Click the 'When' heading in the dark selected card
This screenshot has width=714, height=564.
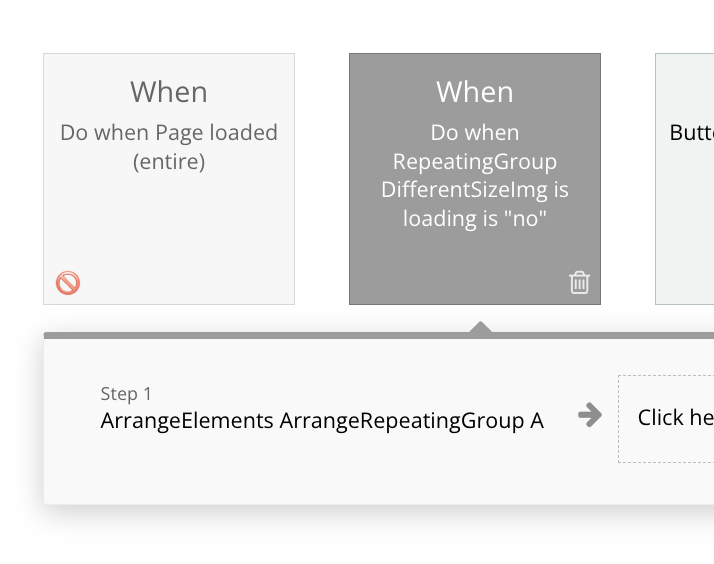click(475, 92)
